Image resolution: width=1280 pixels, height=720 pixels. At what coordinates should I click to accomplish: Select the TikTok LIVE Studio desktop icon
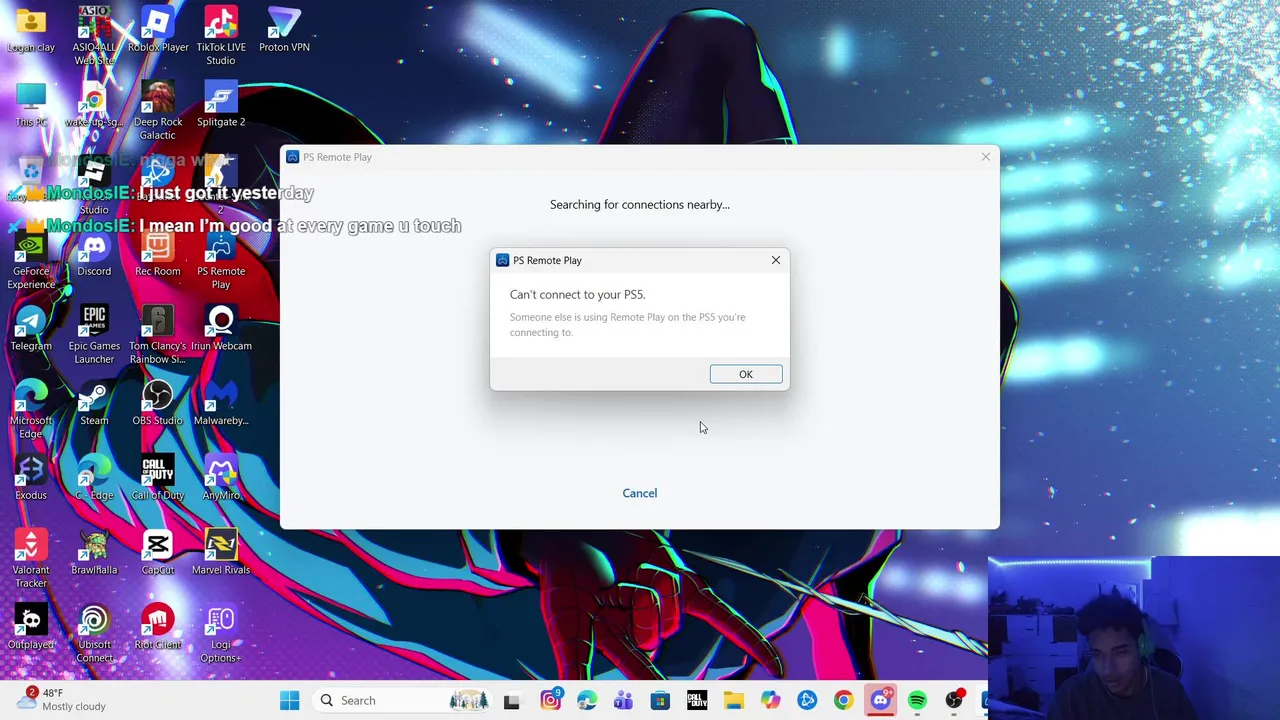click(221, 36)
